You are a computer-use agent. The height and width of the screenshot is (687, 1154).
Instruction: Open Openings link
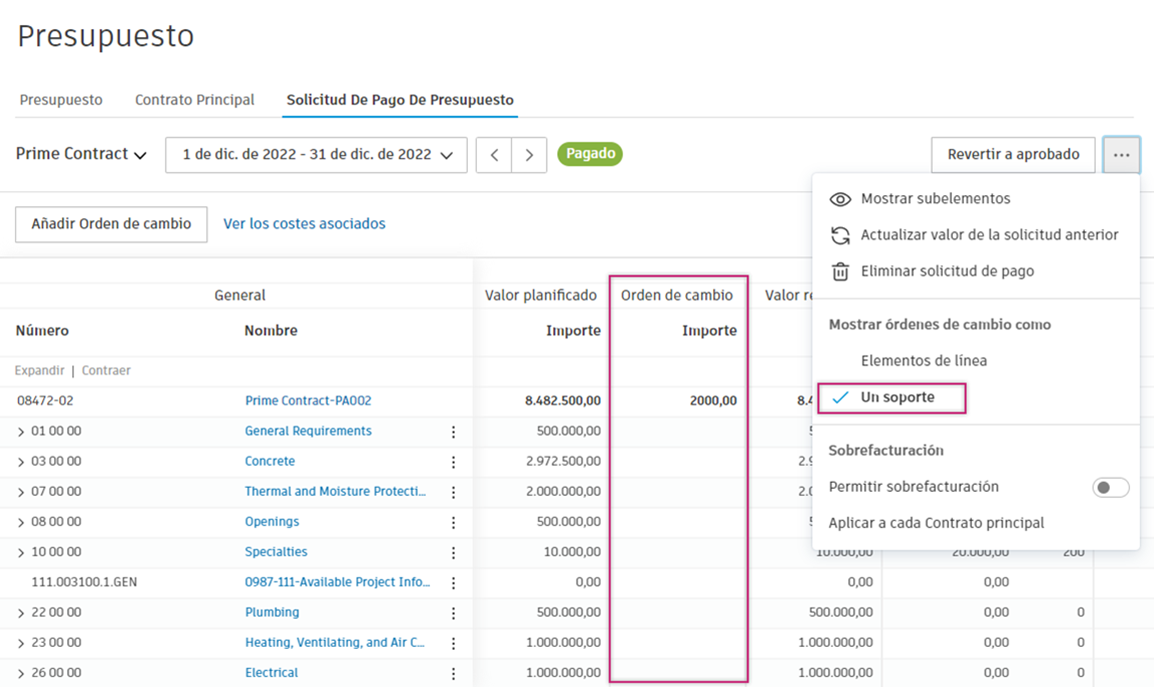[272, 521]
